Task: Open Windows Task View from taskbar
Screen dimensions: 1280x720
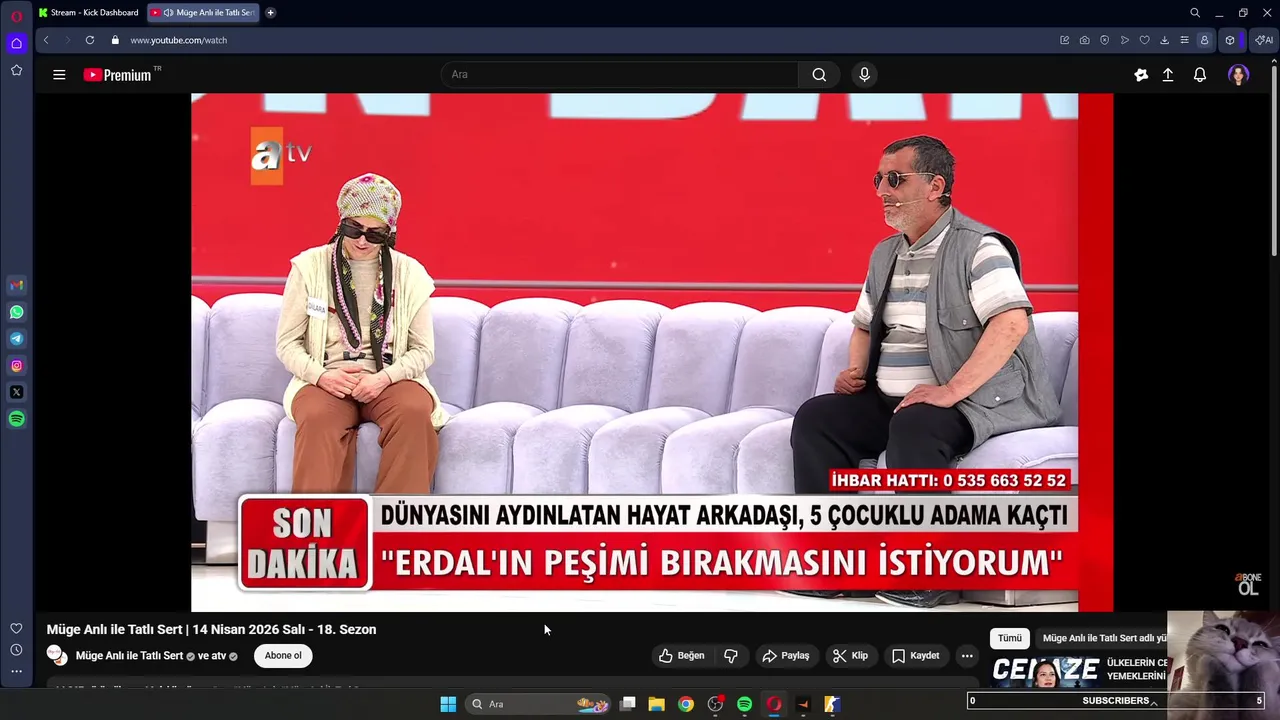Action: pos(628,704)
